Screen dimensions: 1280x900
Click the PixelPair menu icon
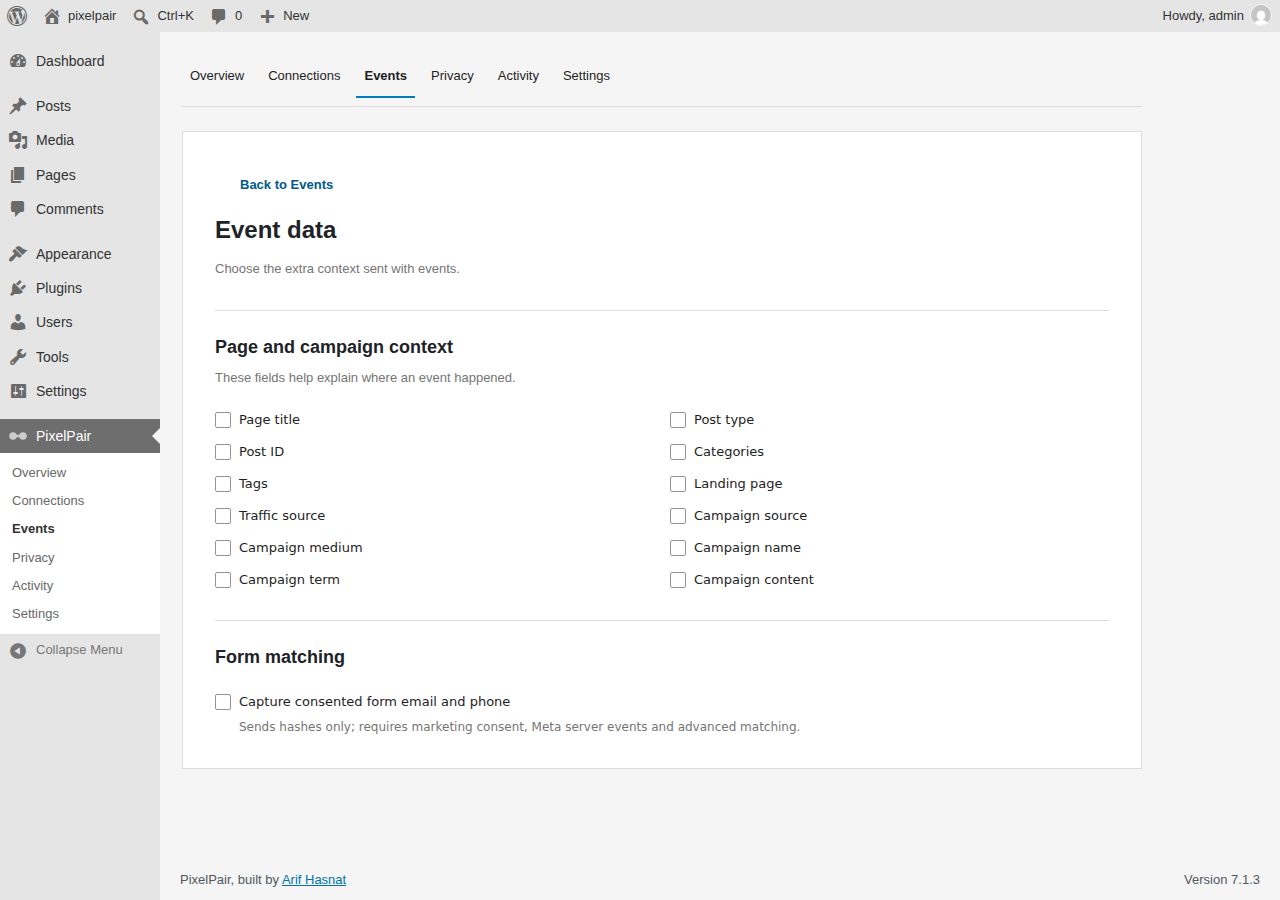18,436
